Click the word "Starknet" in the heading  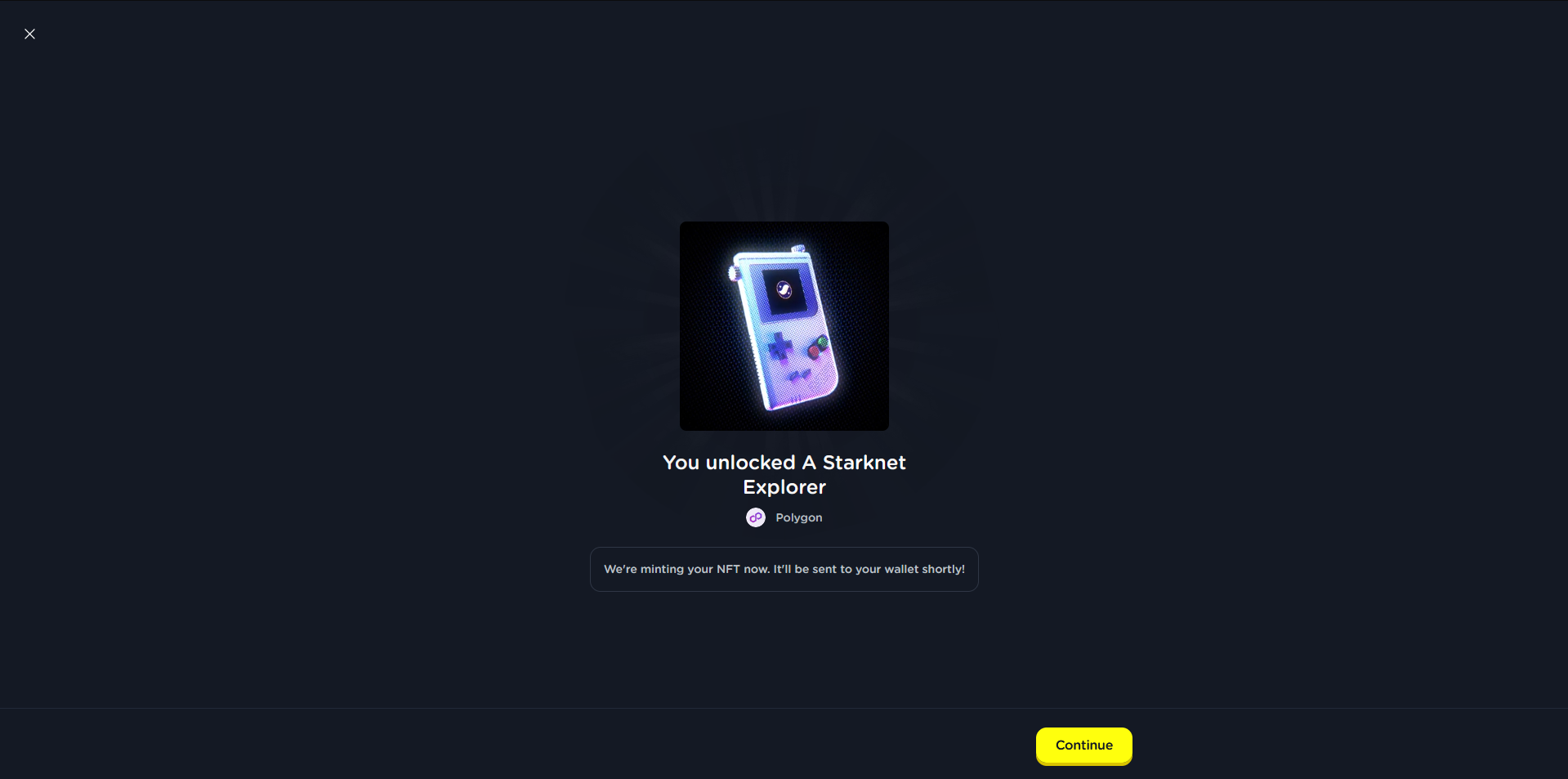point(864,463)
